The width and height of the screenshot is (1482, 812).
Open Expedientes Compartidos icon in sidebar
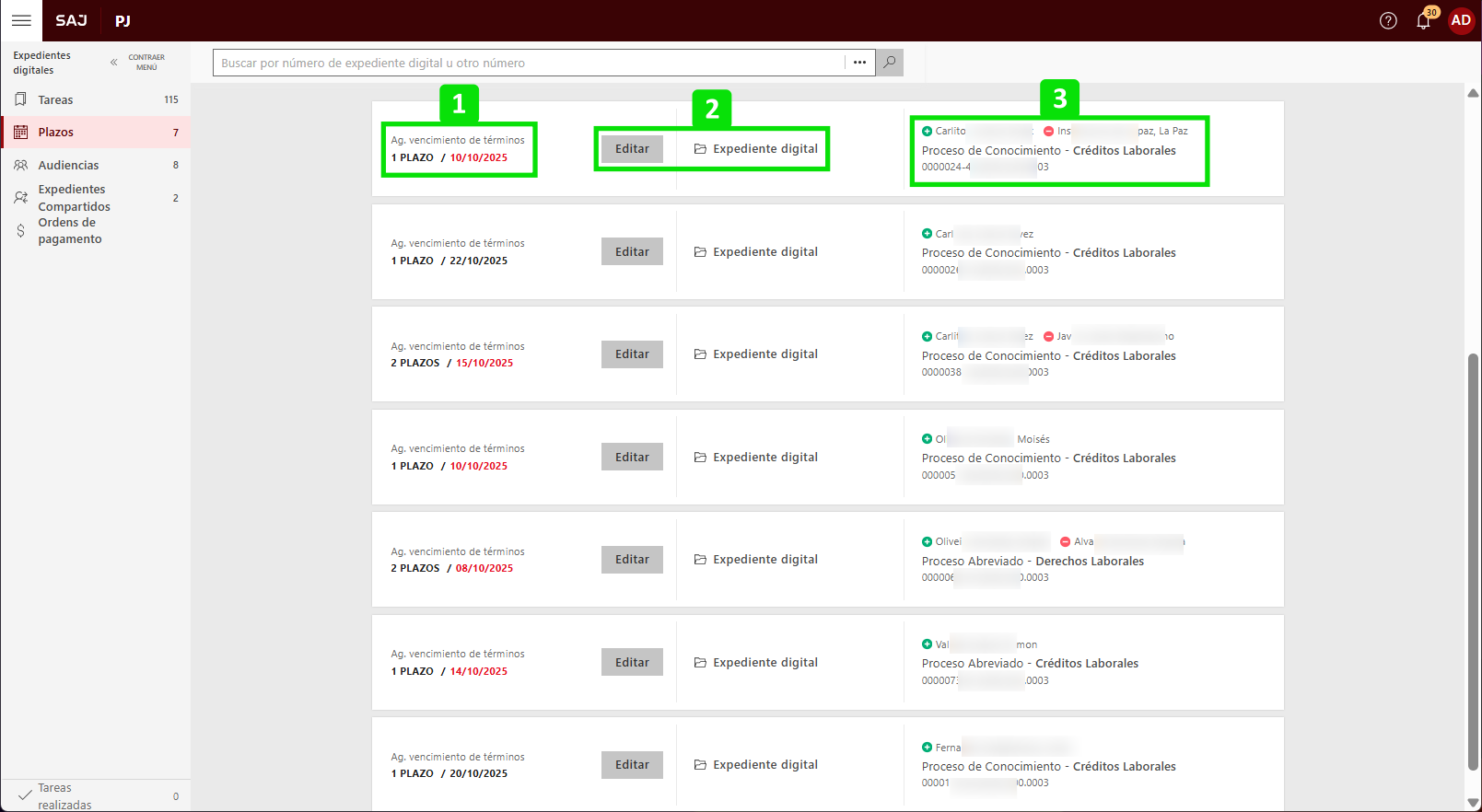pos(21,198)
